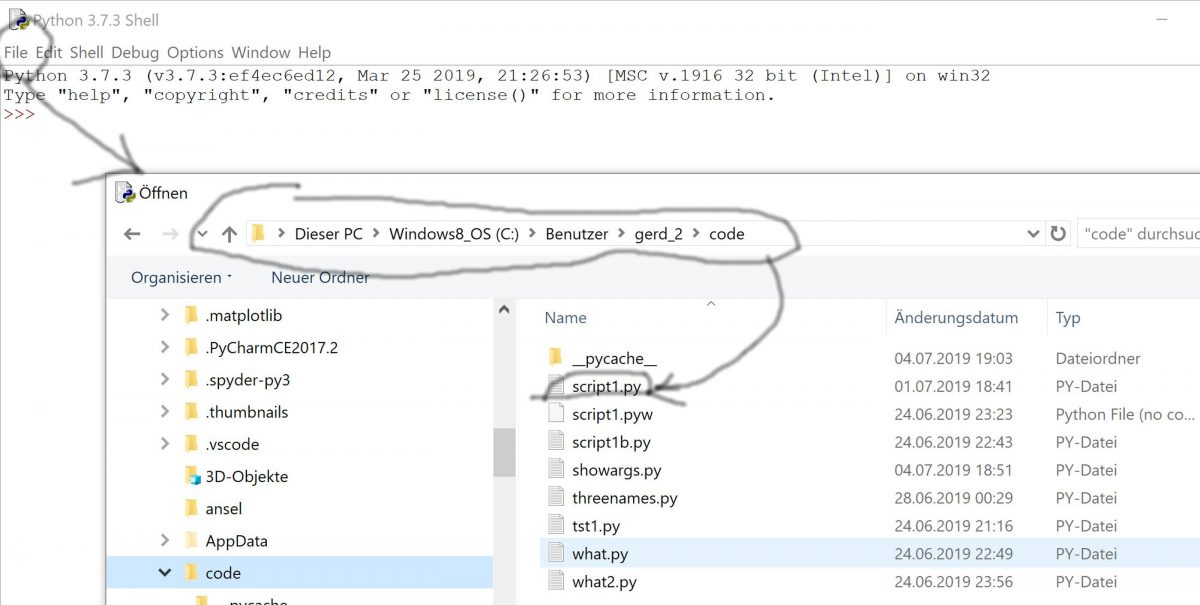Image resolution: width=1200 pixels, height=605 pixels.
Task: Open the address bar dropdown arrow
Action: pos(1034,233)
